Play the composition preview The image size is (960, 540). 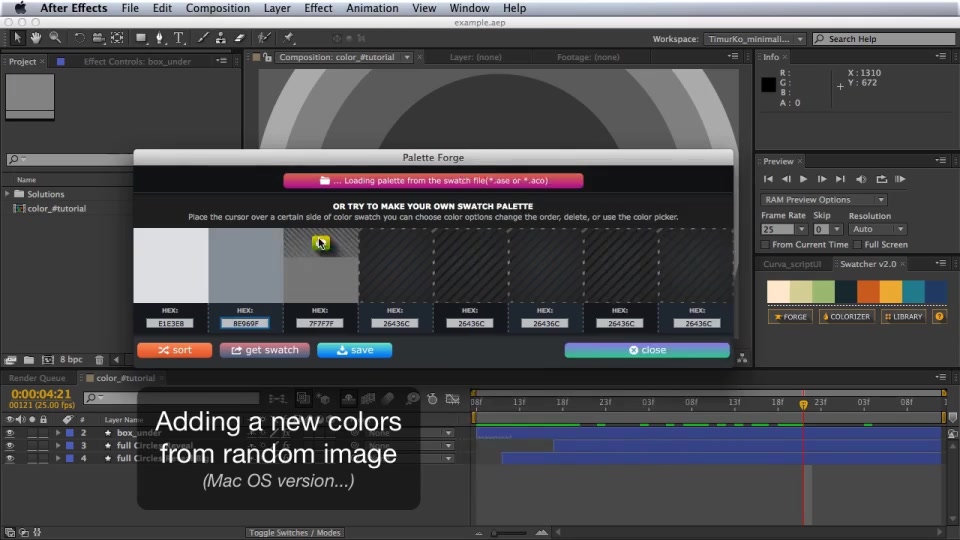pyautogui.click(x=803, y=179)
